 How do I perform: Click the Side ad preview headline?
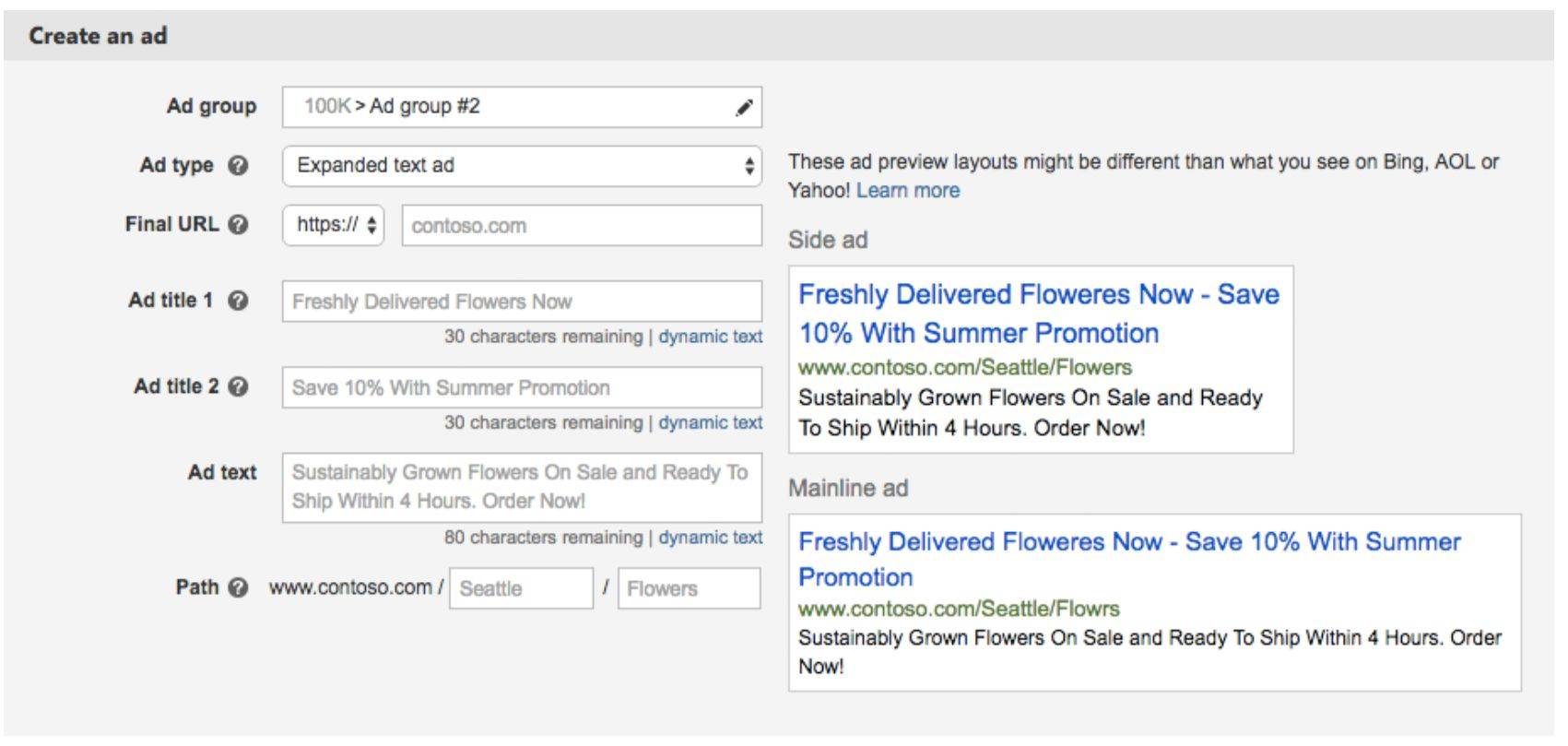click(1039, 314)
